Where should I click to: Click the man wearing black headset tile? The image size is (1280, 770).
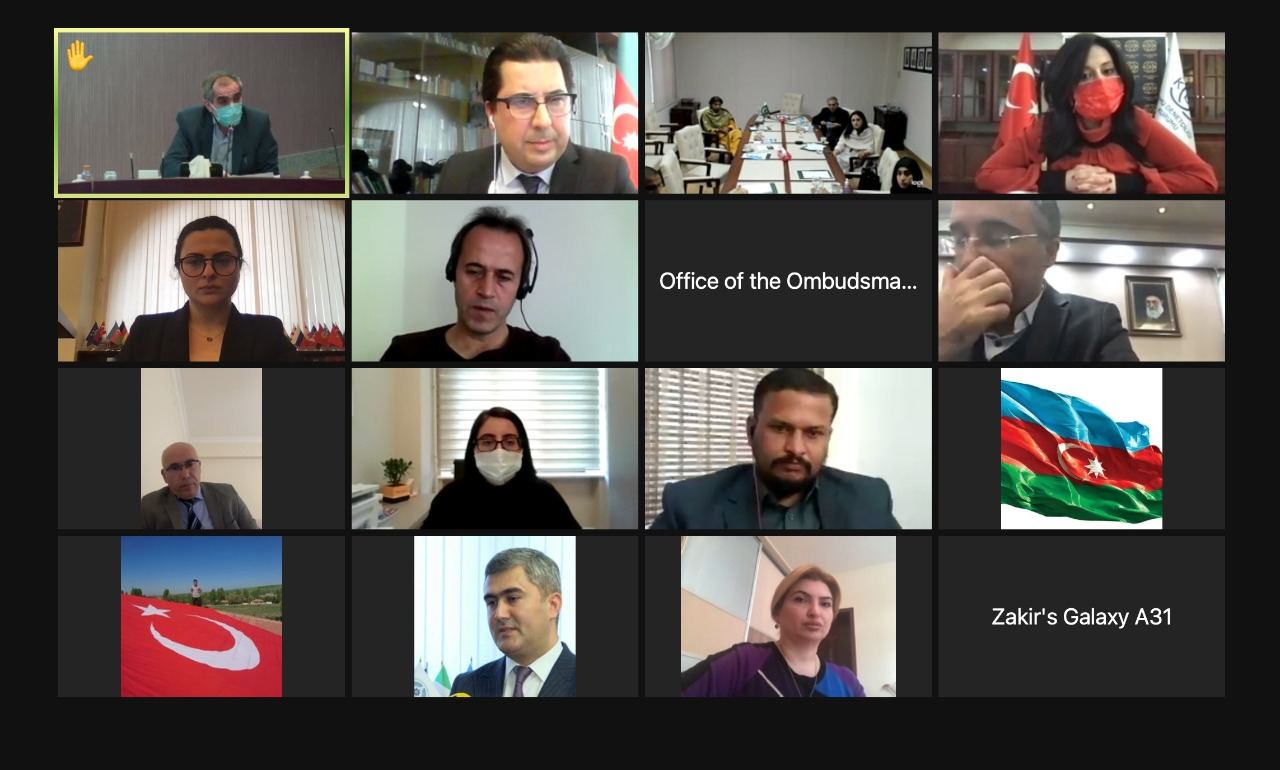(495, 281)
